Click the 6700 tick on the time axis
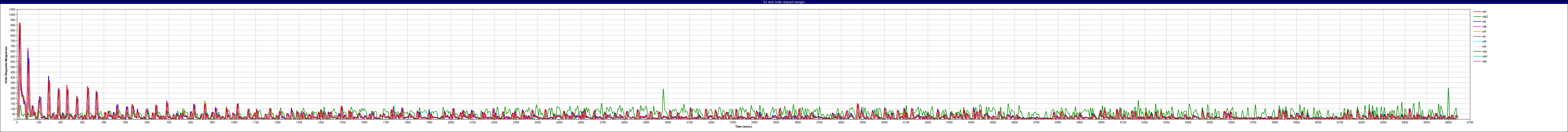The height and width of the screenshot is (132, 1568). [x=1469, y=122]
